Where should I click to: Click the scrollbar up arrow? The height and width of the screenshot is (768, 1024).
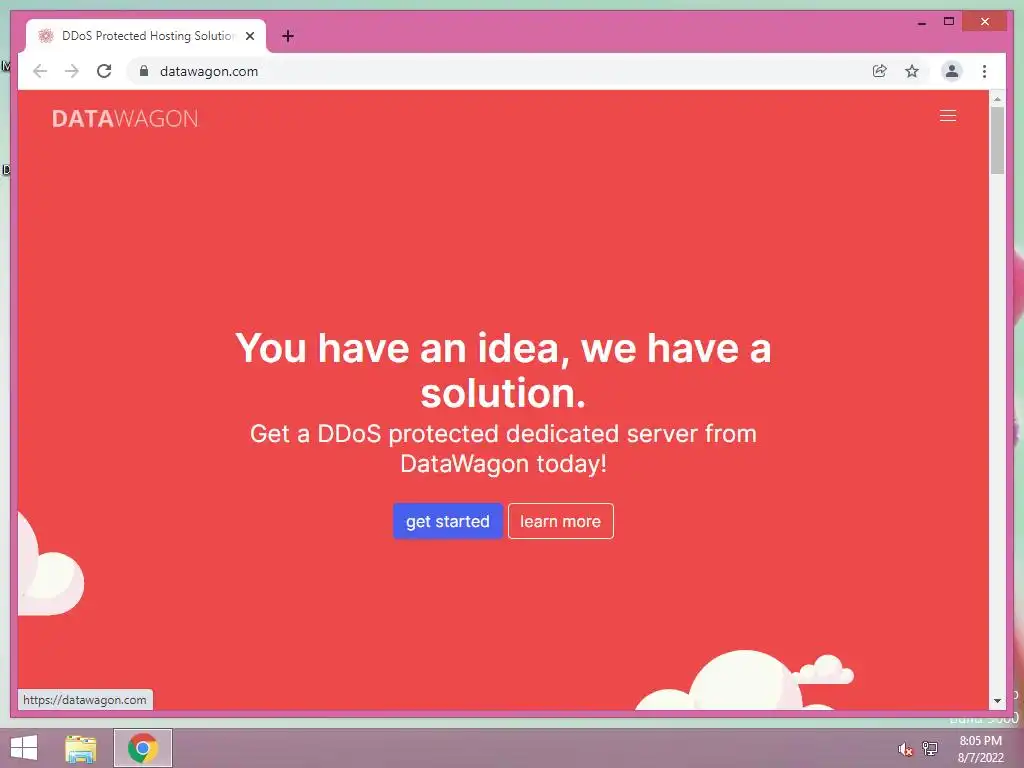(997, 99)
